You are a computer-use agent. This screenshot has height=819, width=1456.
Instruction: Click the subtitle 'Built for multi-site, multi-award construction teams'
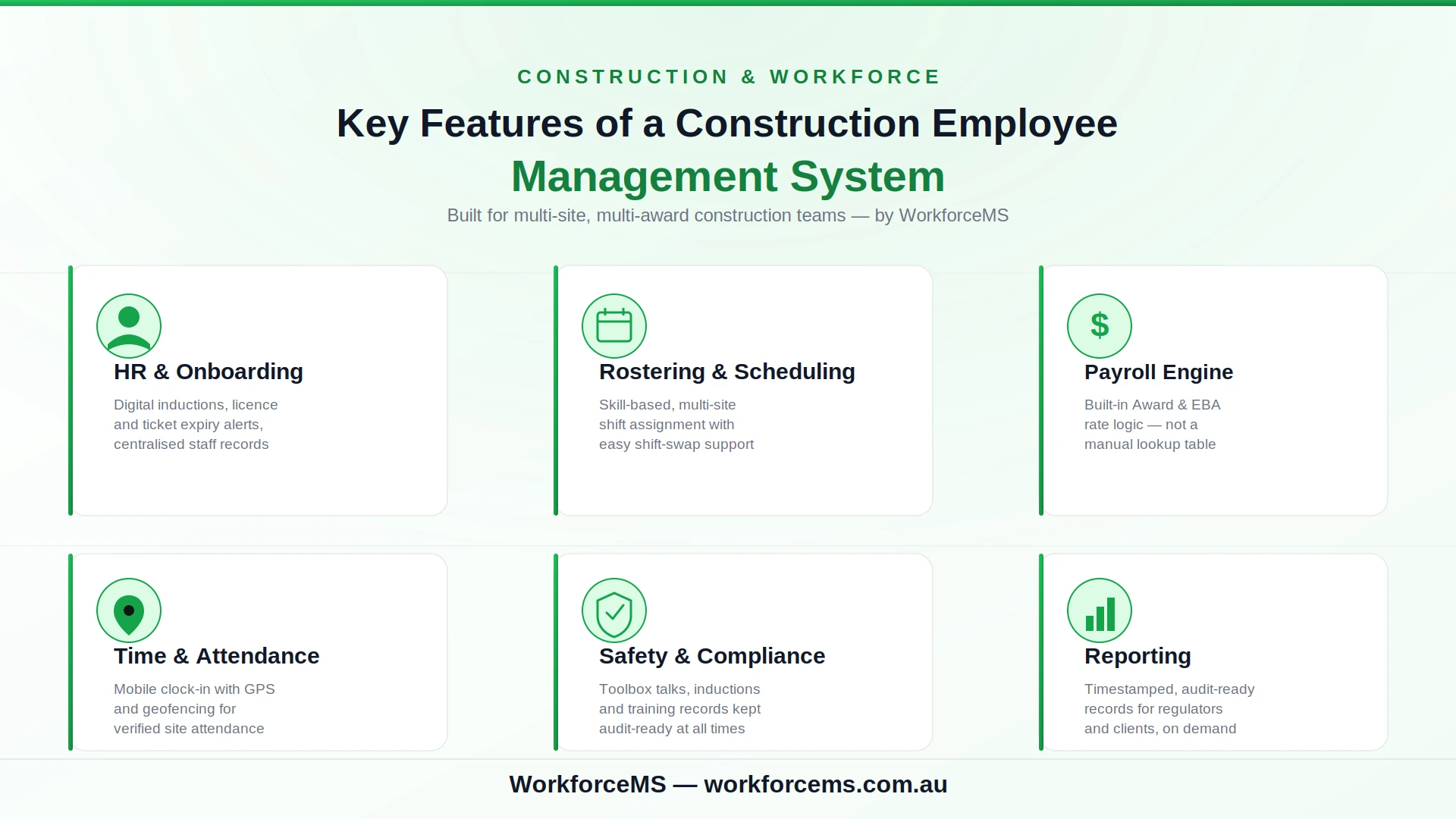[646, 215]
